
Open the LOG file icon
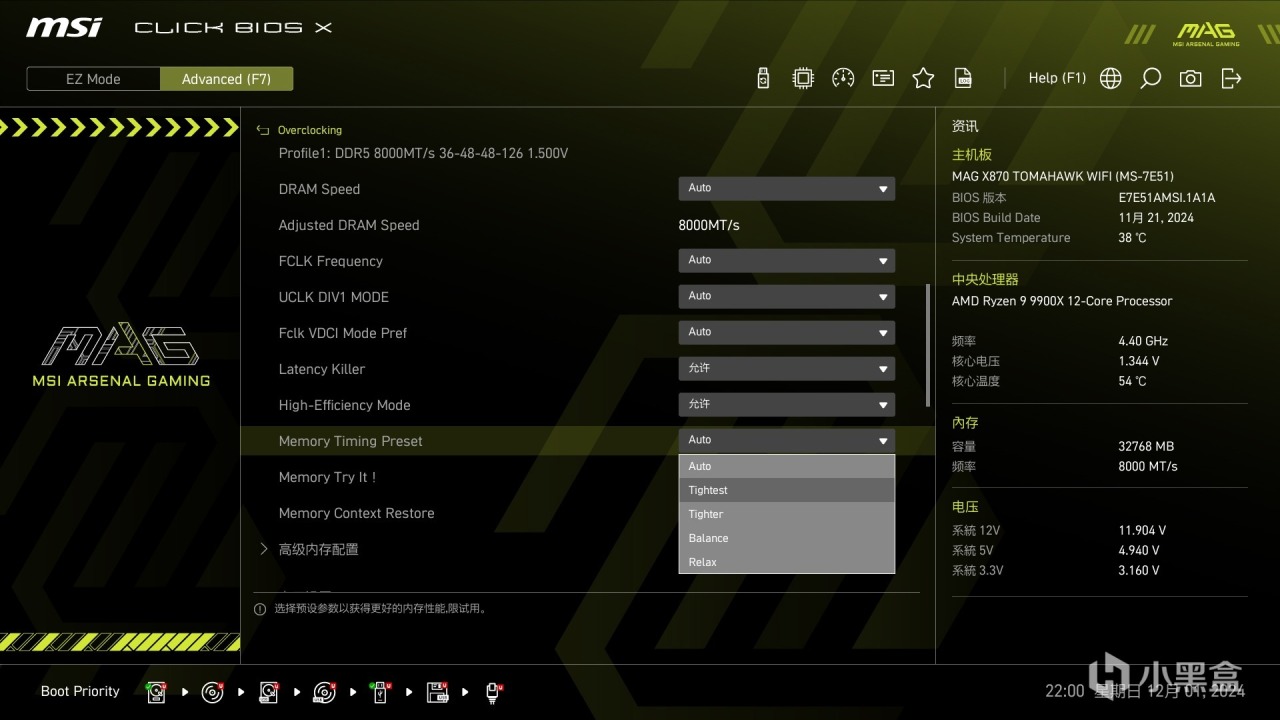pyautogui.click(x=963, y=78)
